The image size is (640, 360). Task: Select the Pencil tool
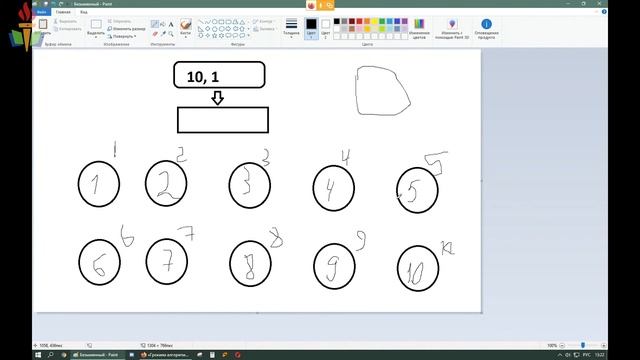(x=155, y=24)
